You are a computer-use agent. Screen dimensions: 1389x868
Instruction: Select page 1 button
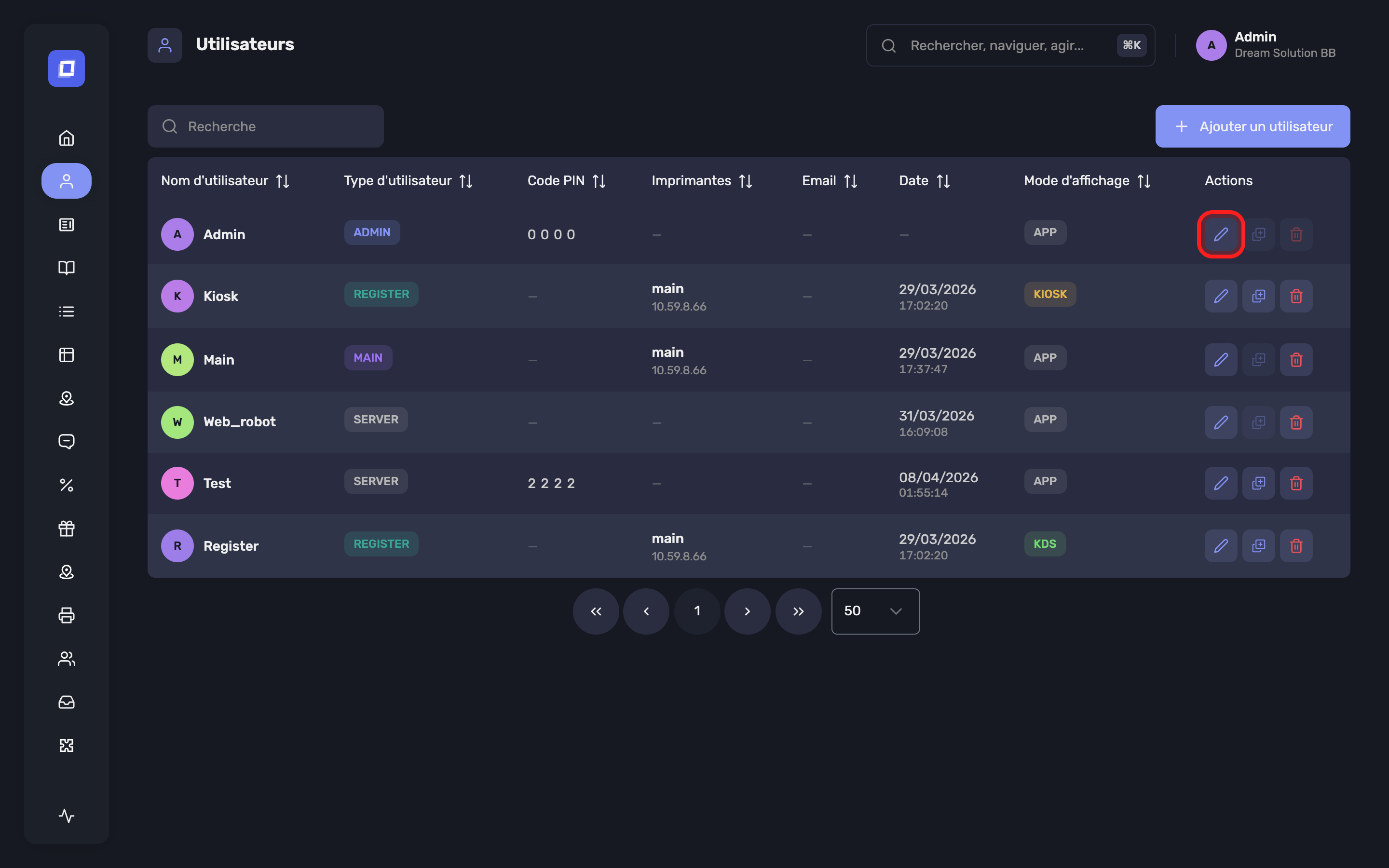[697, 611]
